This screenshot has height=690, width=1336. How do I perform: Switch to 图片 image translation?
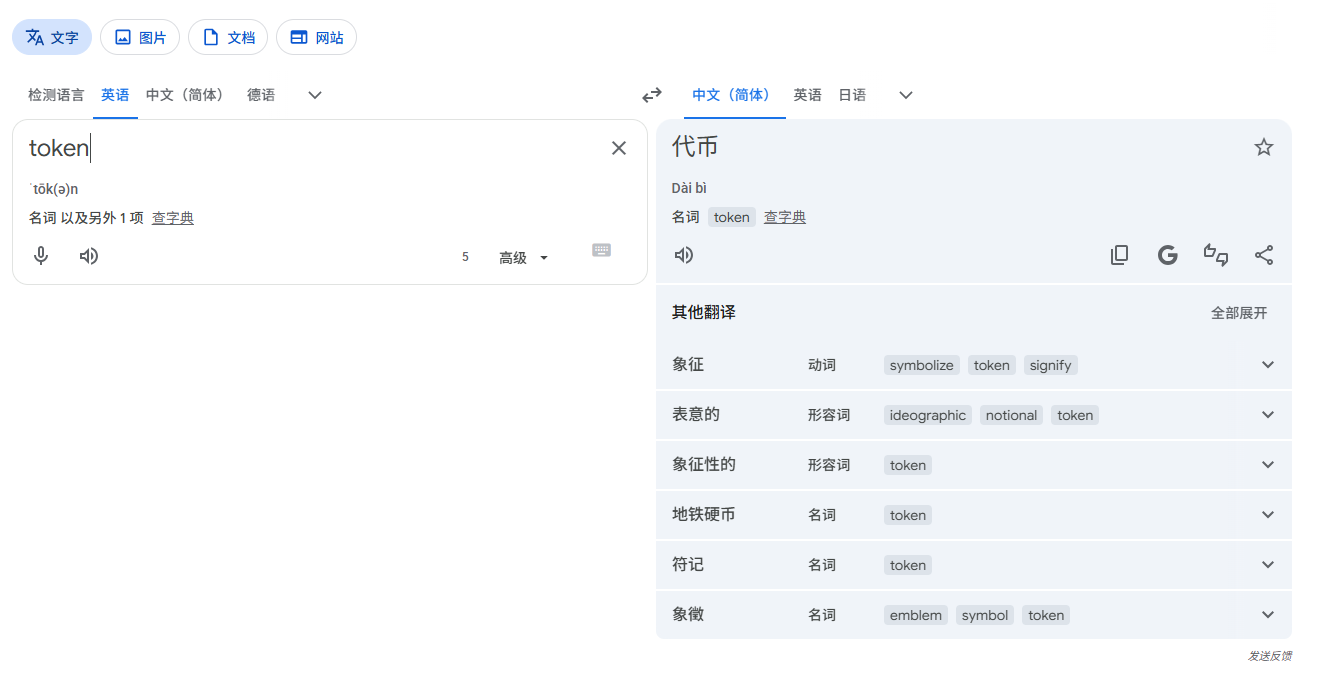coord(140,37)
